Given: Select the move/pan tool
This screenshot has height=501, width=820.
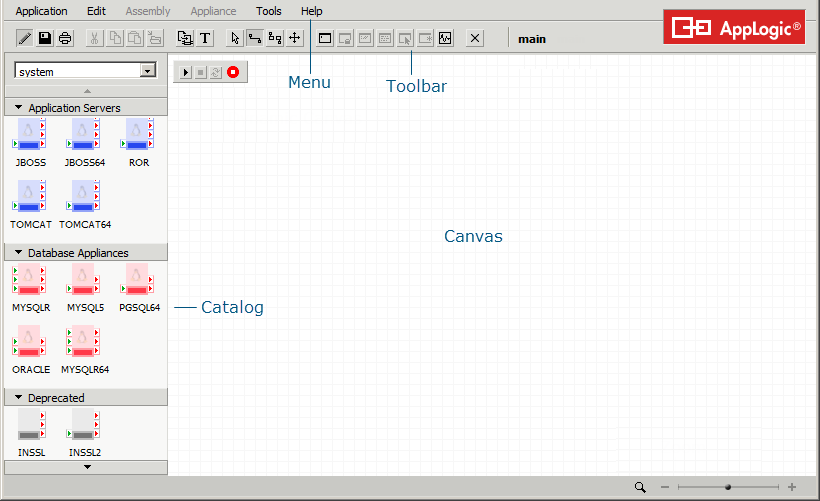Looking at the screenshot, I should click(x=295, y=39).
